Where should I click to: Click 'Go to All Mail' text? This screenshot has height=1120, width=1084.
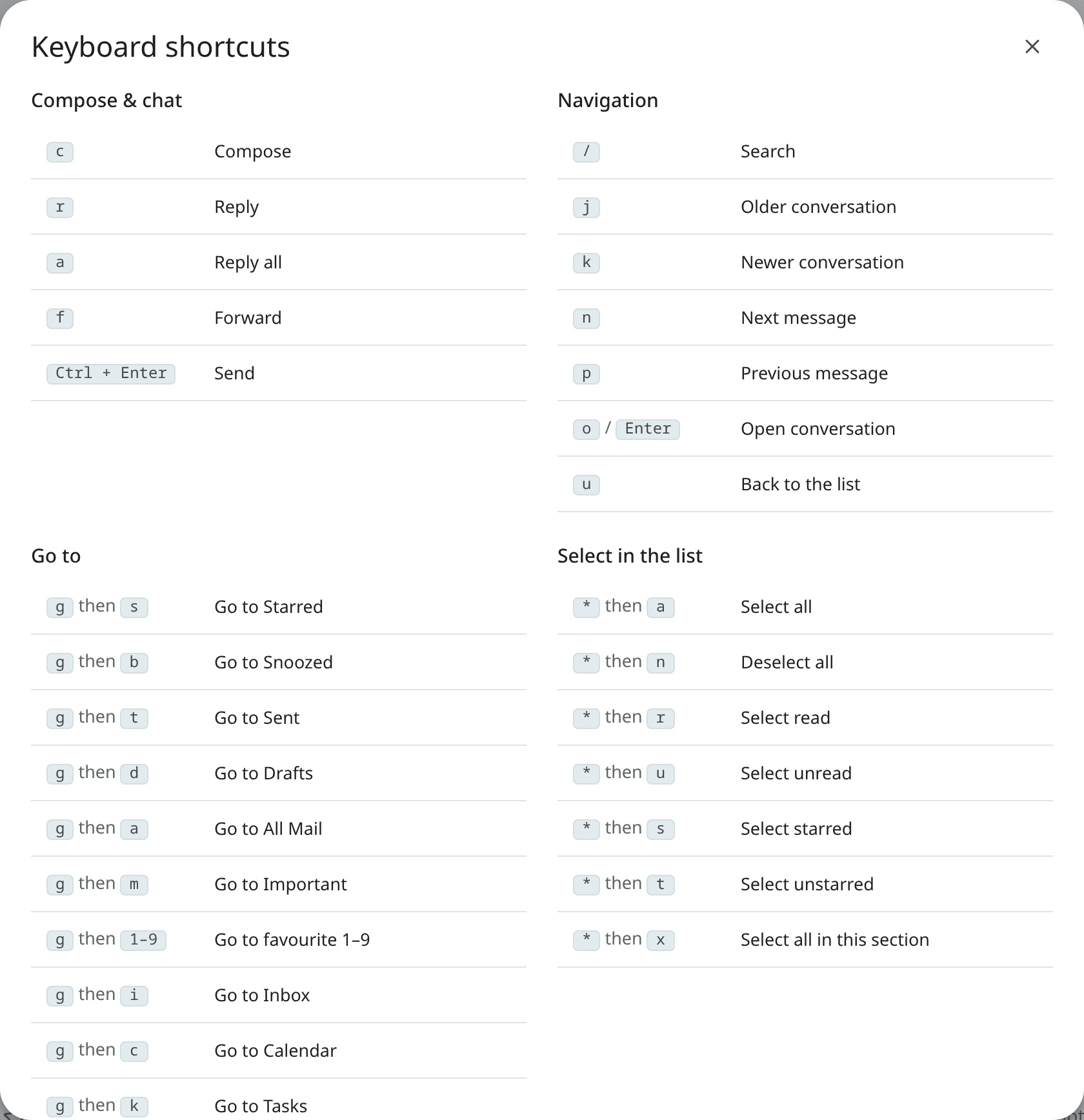[268, 829]
